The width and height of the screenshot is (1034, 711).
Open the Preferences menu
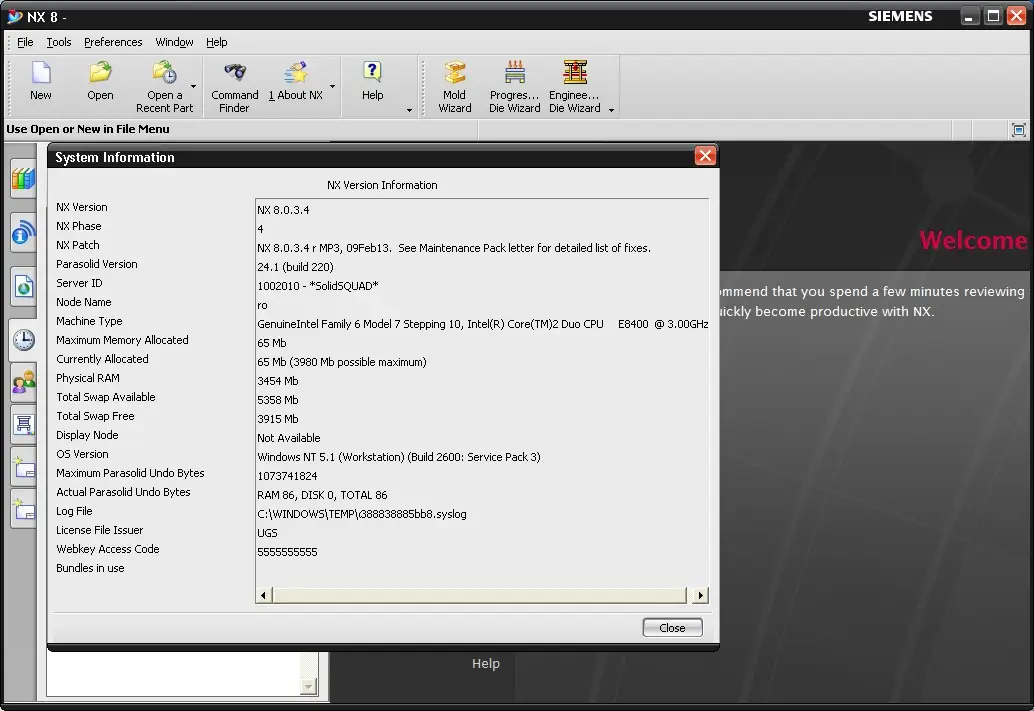(x=113, y=42)
